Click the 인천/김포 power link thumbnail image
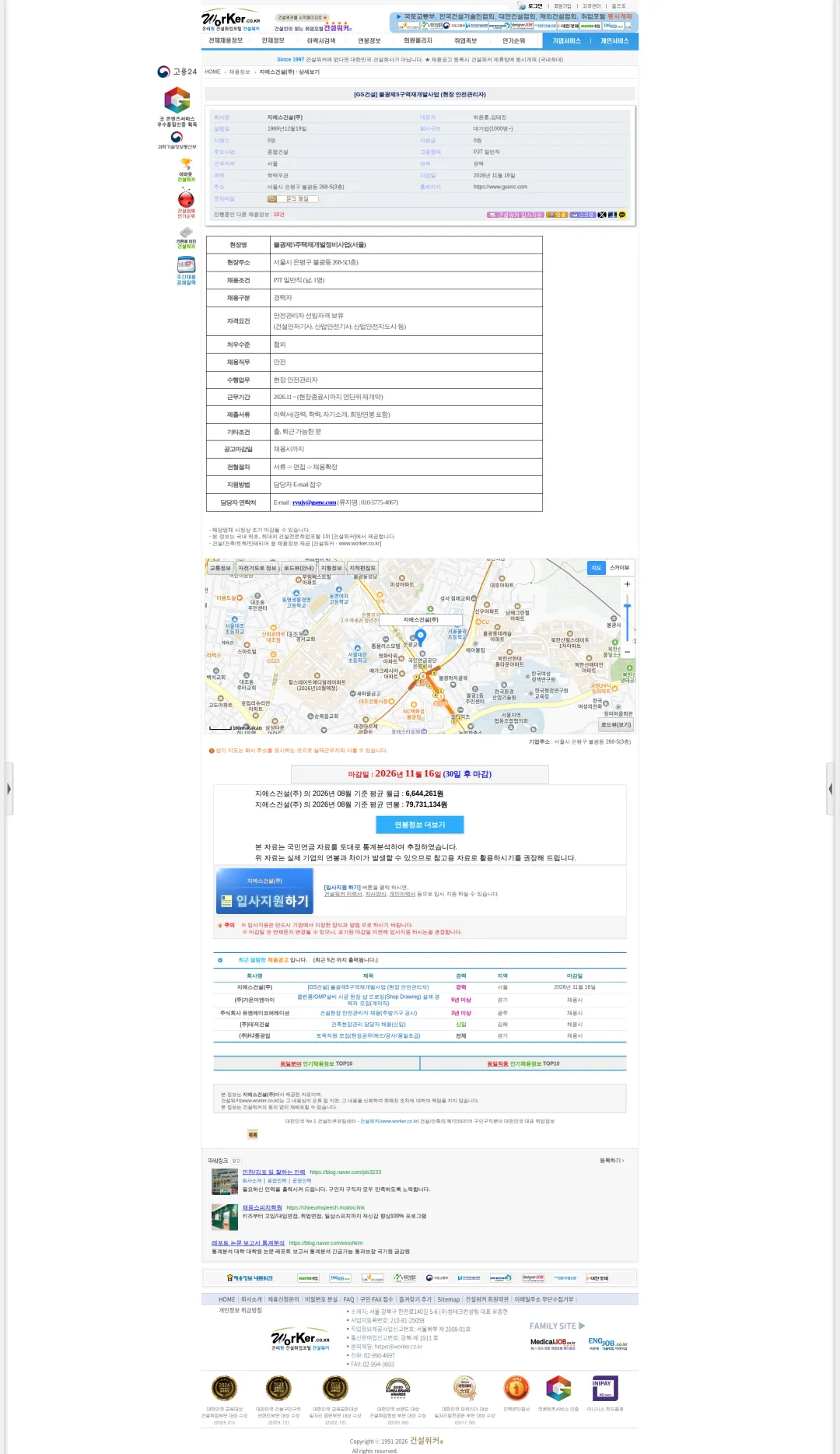The height and width of the screenshot is (1454, 840). pyautogui.click(x=225, y=1182)
